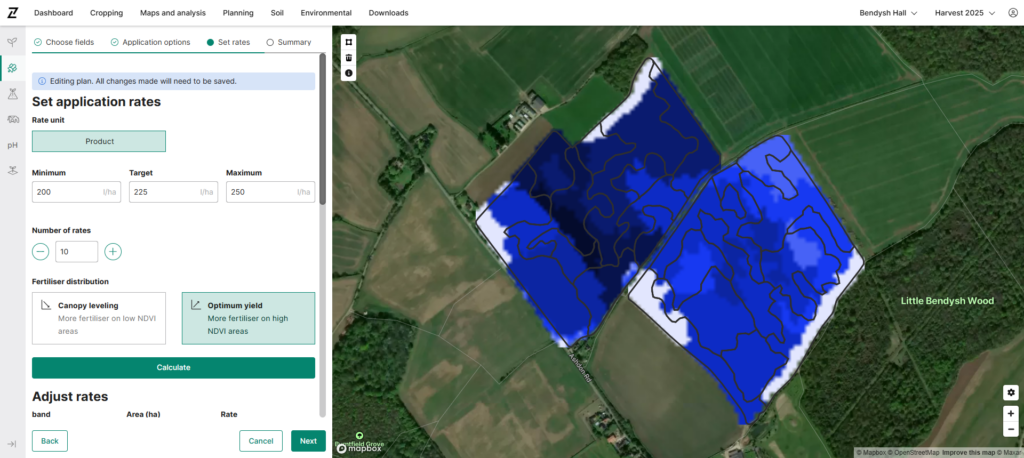This screenshot has width=1024, height=458.
Task: Click the Set application rates heading
Action: click(x=96, y=102)
